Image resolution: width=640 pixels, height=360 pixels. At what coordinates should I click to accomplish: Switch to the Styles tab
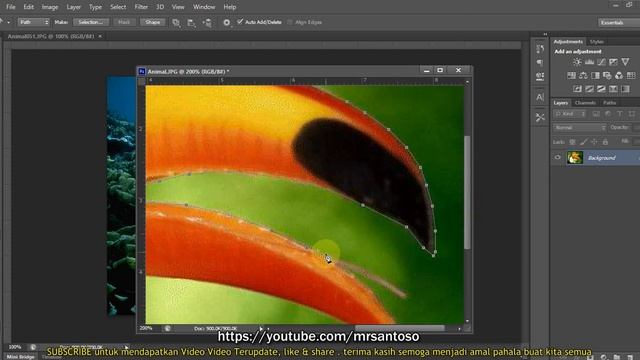[596, 42]
